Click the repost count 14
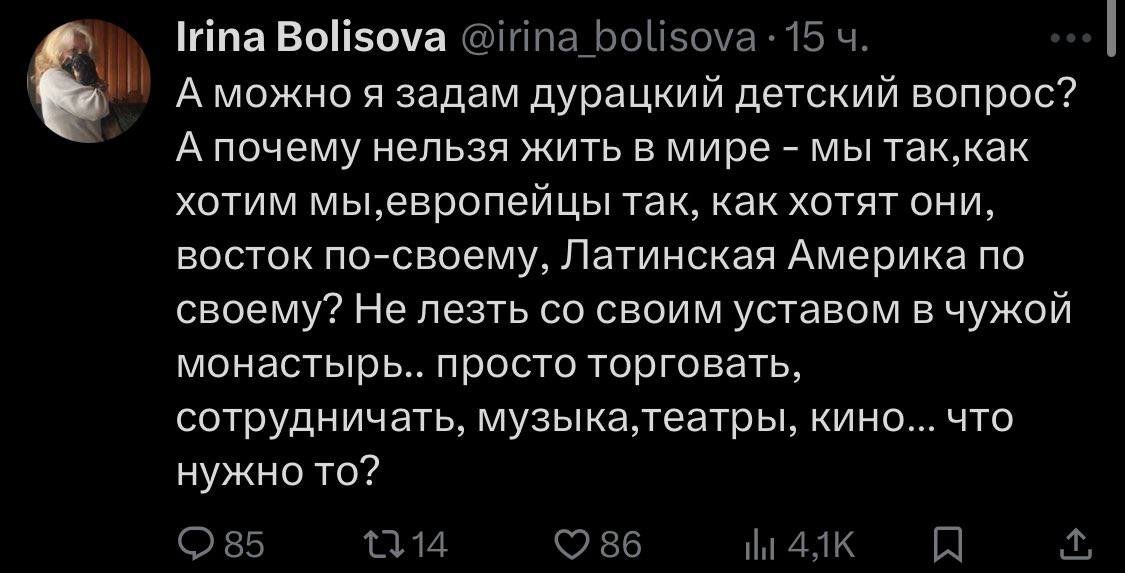The height and width of the screenshot is (573, 1125). click(x=430, y=545)
